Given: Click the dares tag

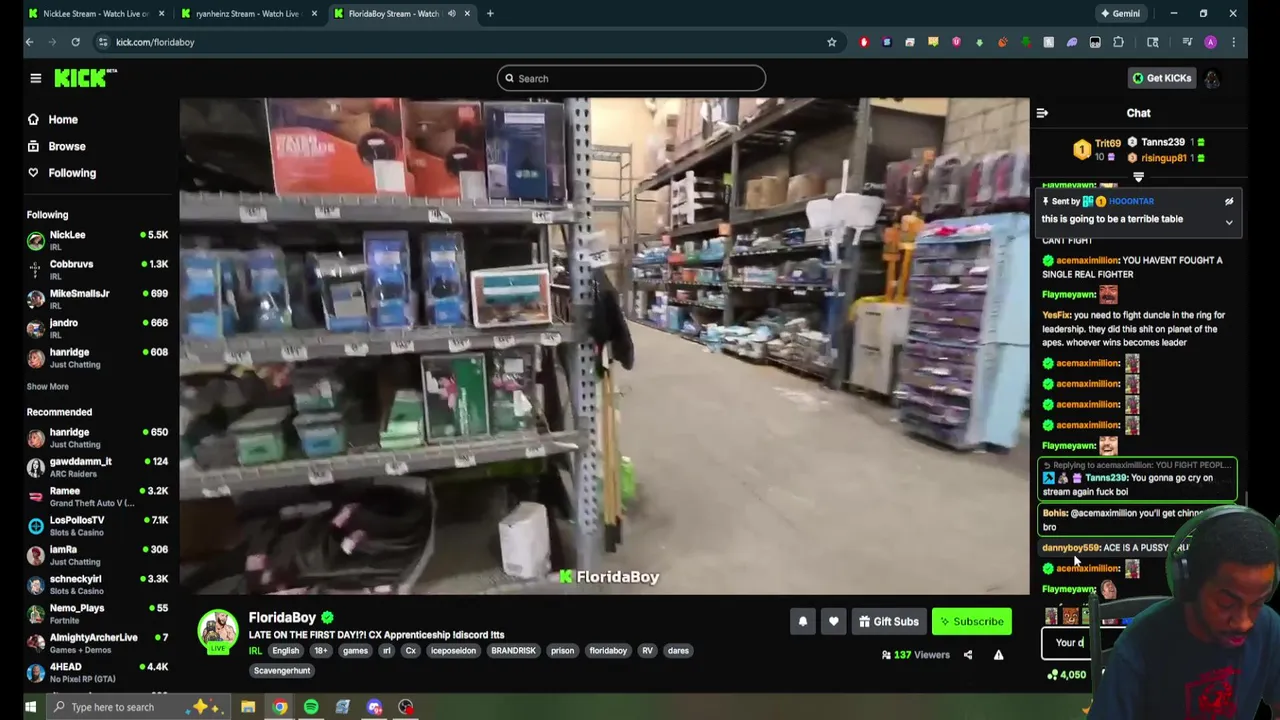Looking at the screenshot, I should point(678,651).
